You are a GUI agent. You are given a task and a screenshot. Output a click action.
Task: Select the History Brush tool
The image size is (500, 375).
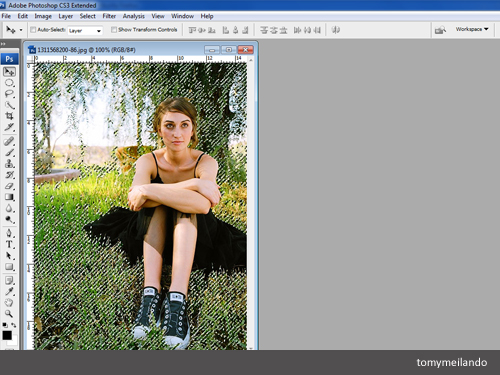click(x=9, y=175)
